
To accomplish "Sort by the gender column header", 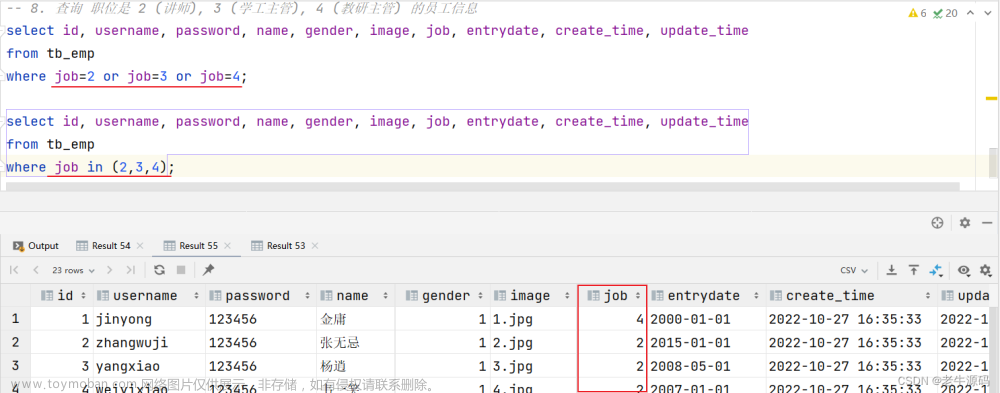I will pyautogui.click(x=443, y=295).
